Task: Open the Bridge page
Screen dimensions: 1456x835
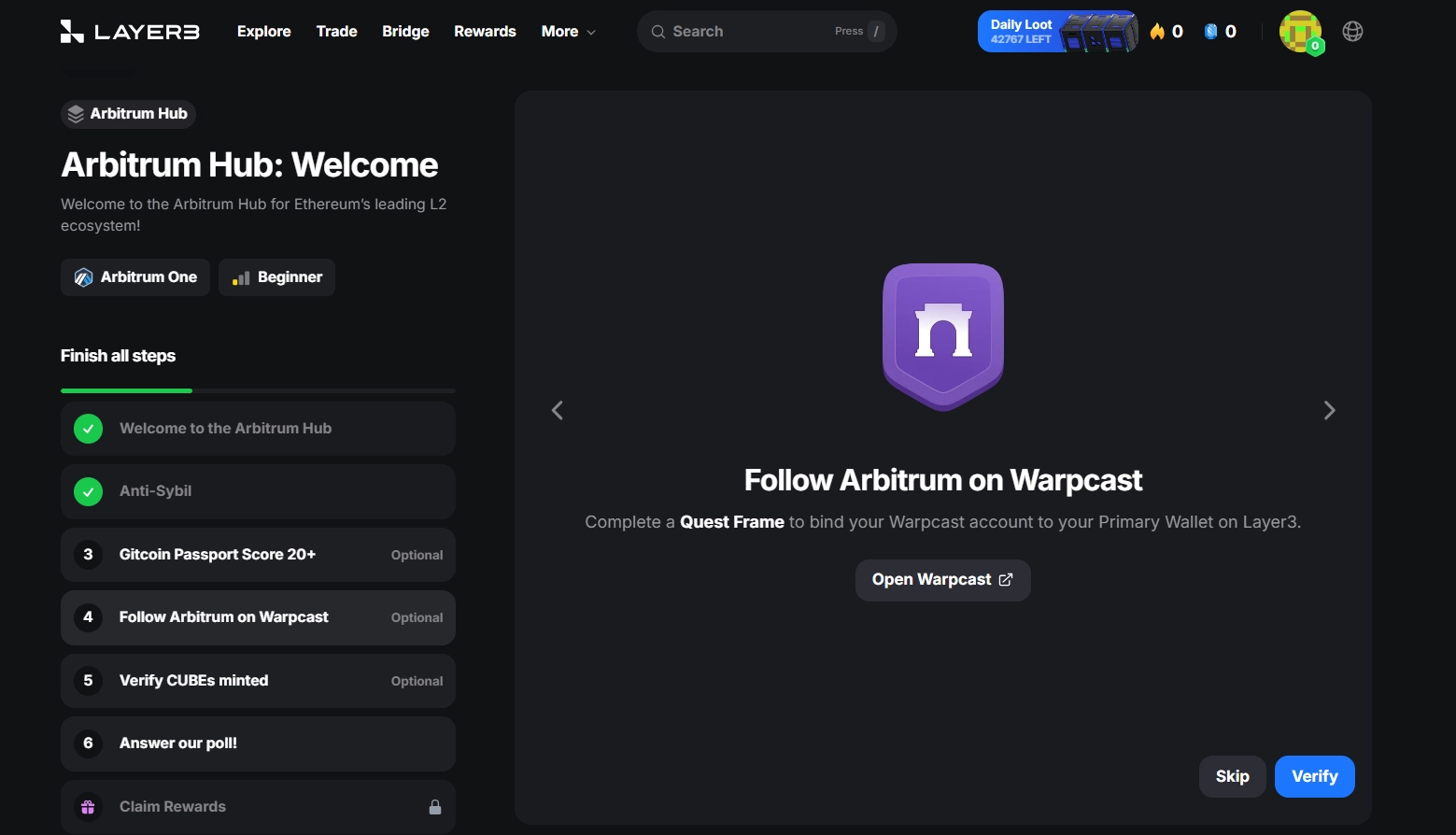Action: point(405,32)
